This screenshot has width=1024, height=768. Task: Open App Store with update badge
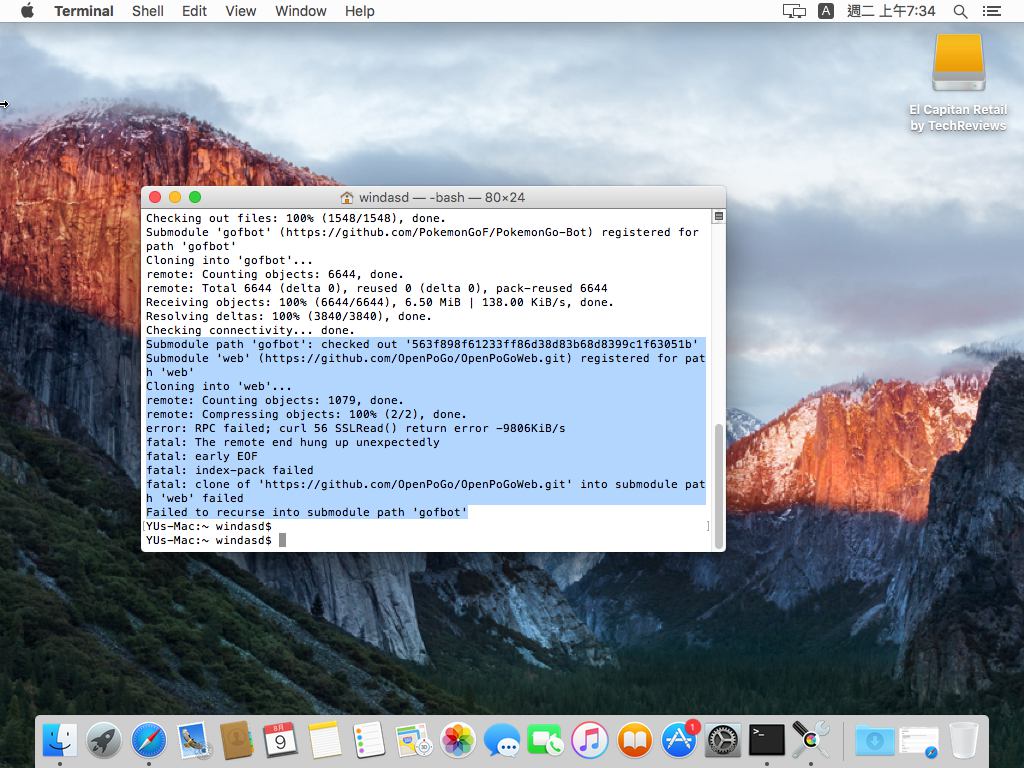(679, 740)
